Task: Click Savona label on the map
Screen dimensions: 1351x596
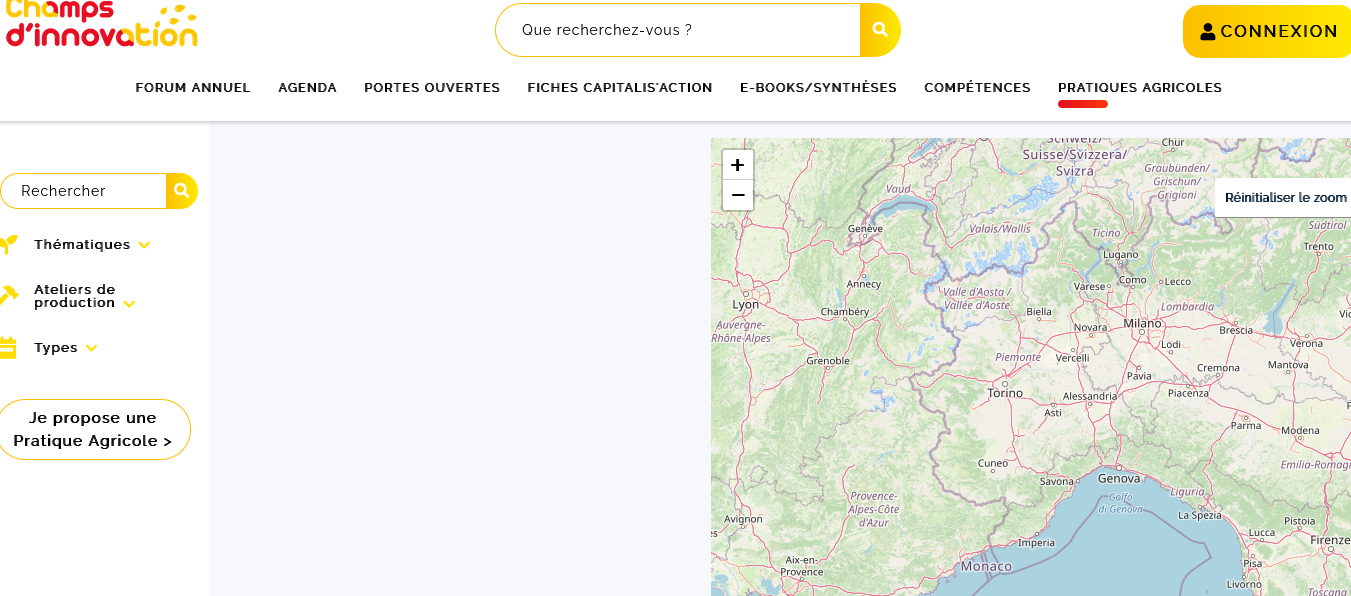Action: pos(1056,481)
